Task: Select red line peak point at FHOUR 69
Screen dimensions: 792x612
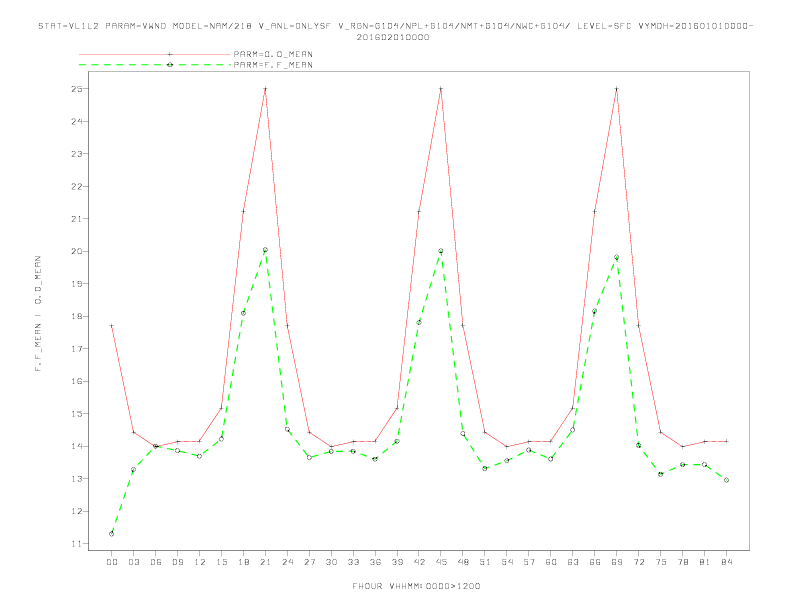Action: 617,89
